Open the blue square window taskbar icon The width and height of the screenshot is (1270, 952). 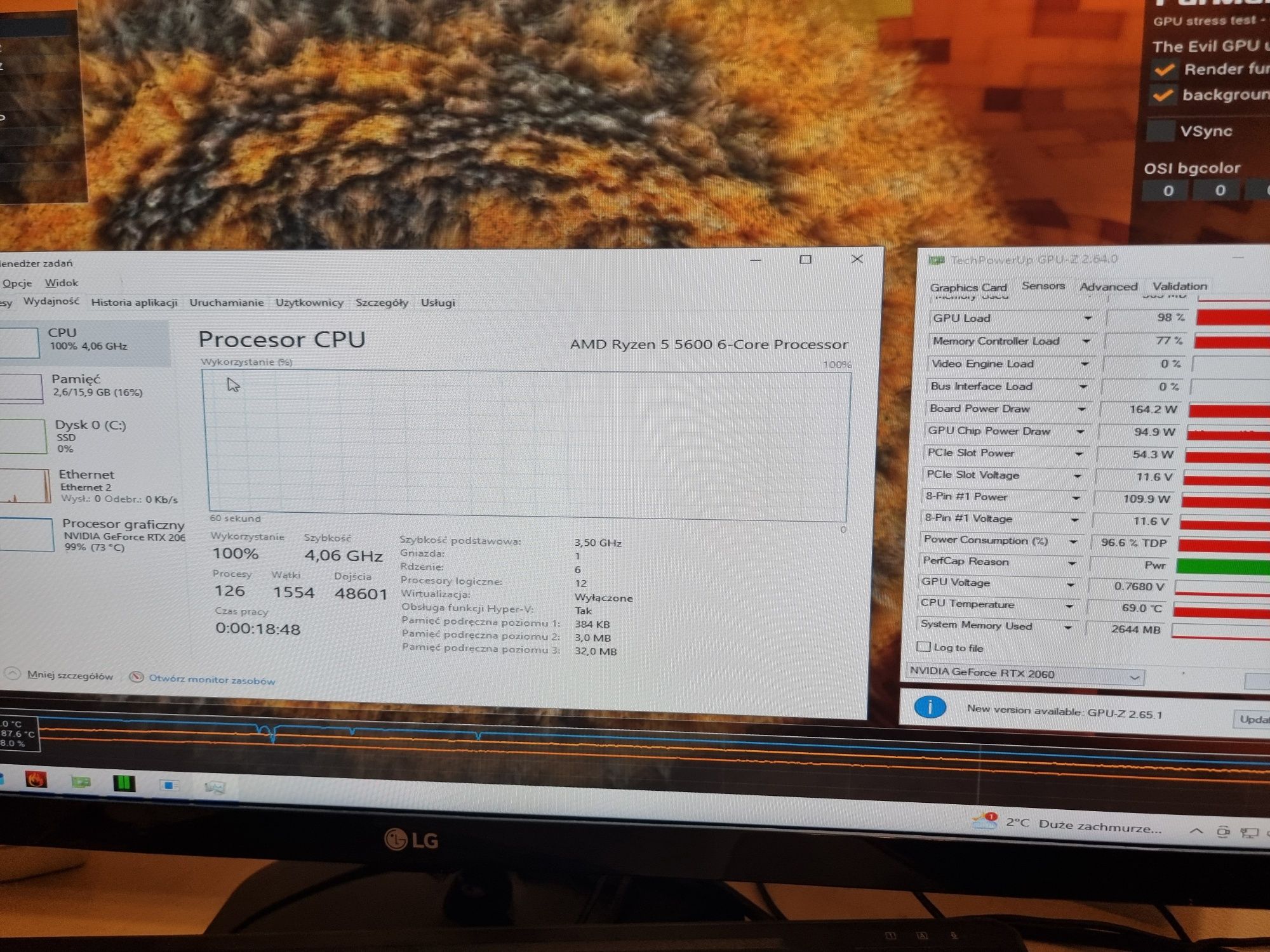point(170,785)
